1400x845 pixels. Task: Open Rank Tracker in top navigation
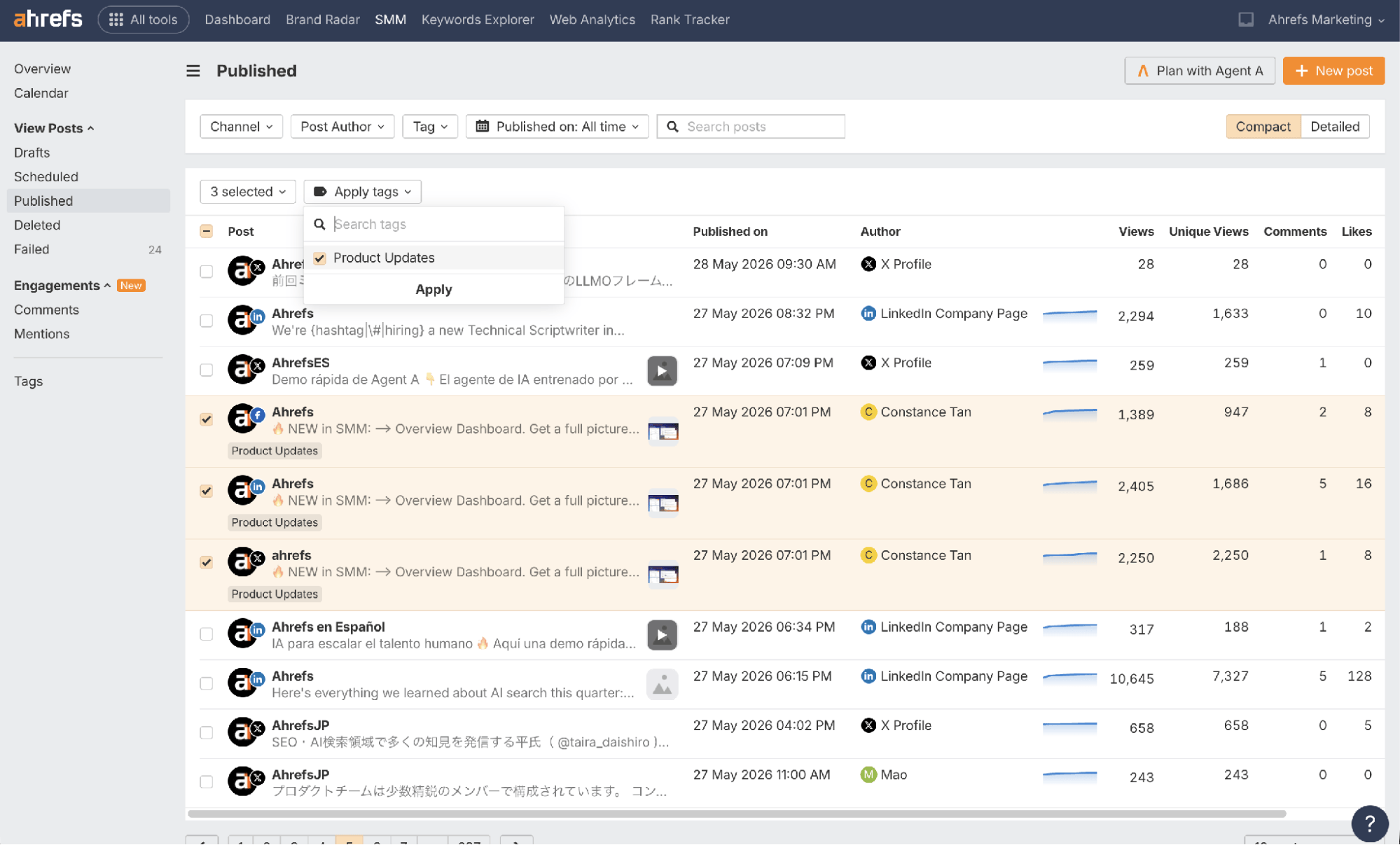(x=690, y=20)
